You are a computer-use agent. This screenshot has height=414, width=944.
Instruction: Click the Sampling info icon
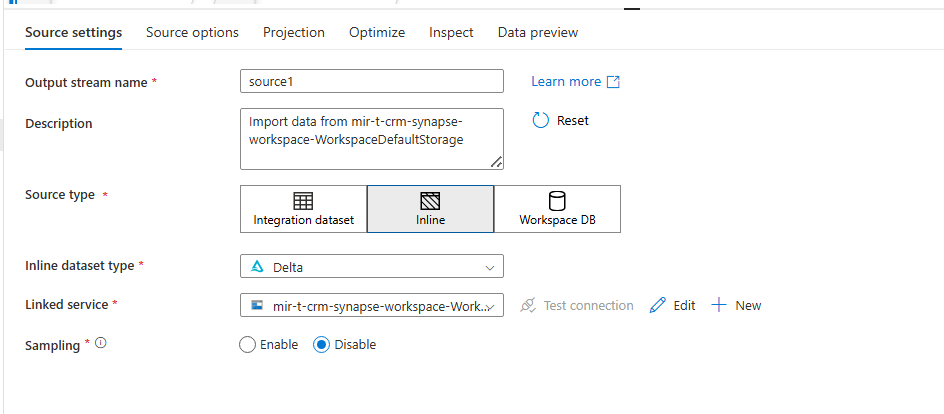pyautogui.click(x=100, y=344)
